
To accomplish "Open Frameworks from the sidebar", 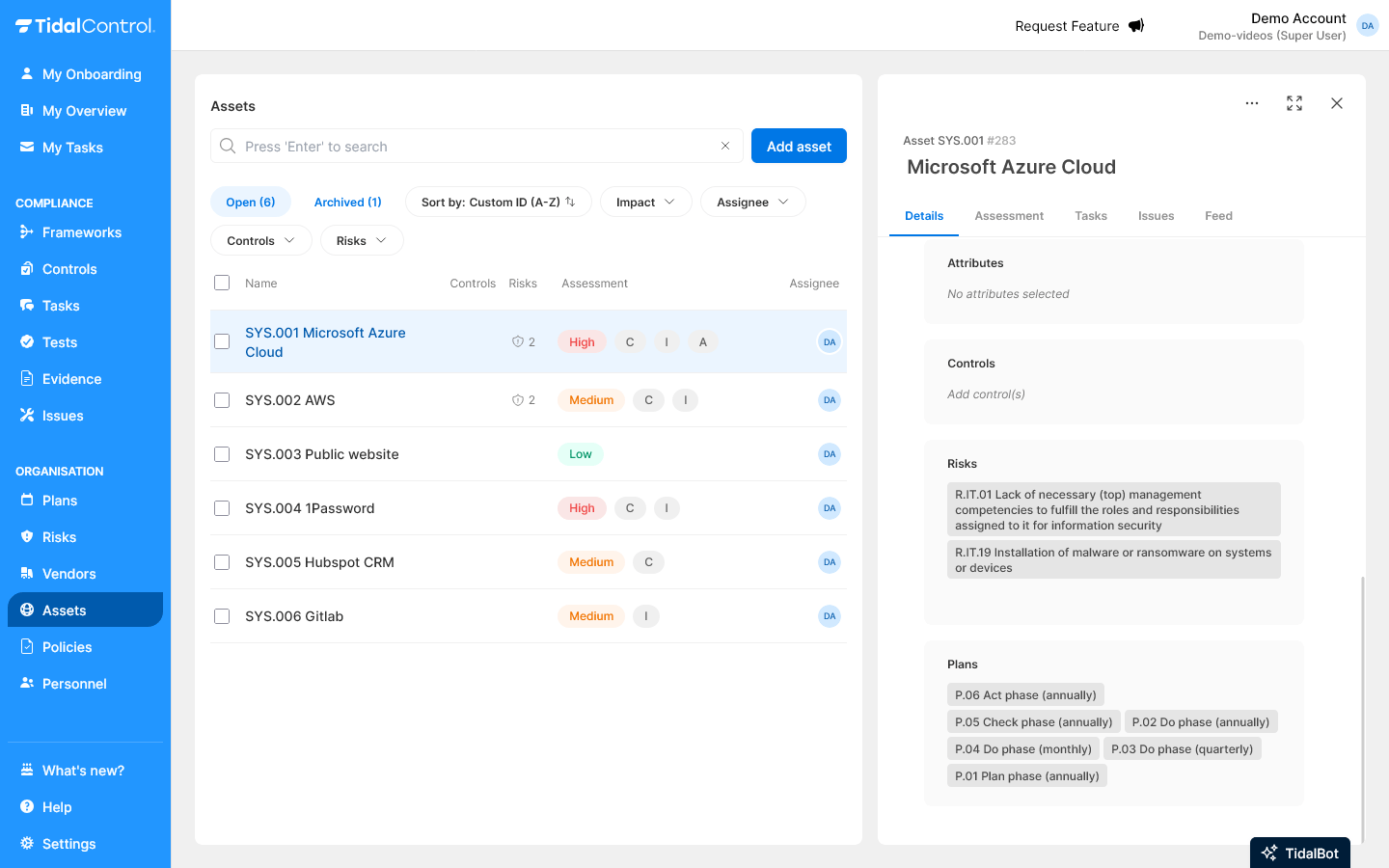I will (x=81, y=232).
